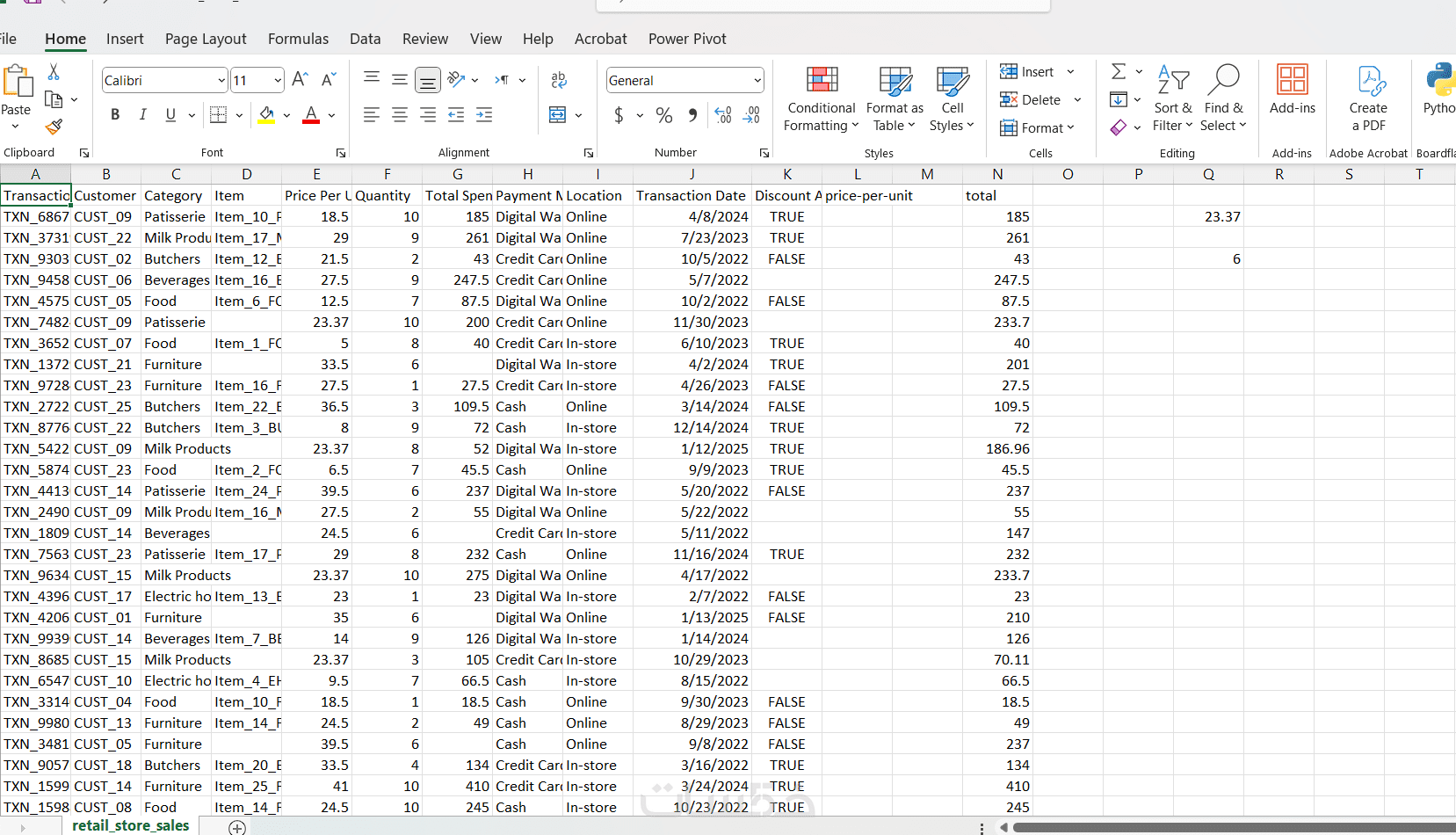The image size is (1456, 835).
Task: Align text left
Action: click(x=372, y=114)
